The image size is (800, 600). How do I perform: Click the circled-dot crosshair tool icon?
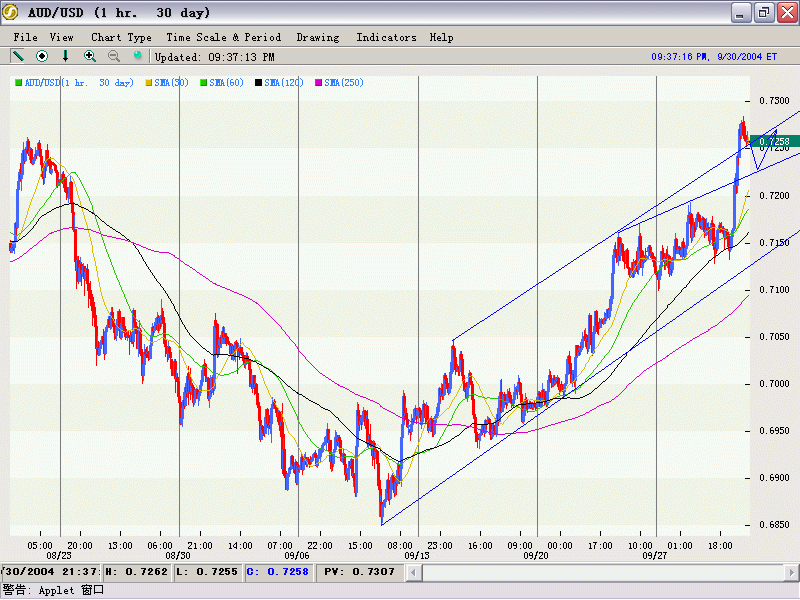[42, 57]
